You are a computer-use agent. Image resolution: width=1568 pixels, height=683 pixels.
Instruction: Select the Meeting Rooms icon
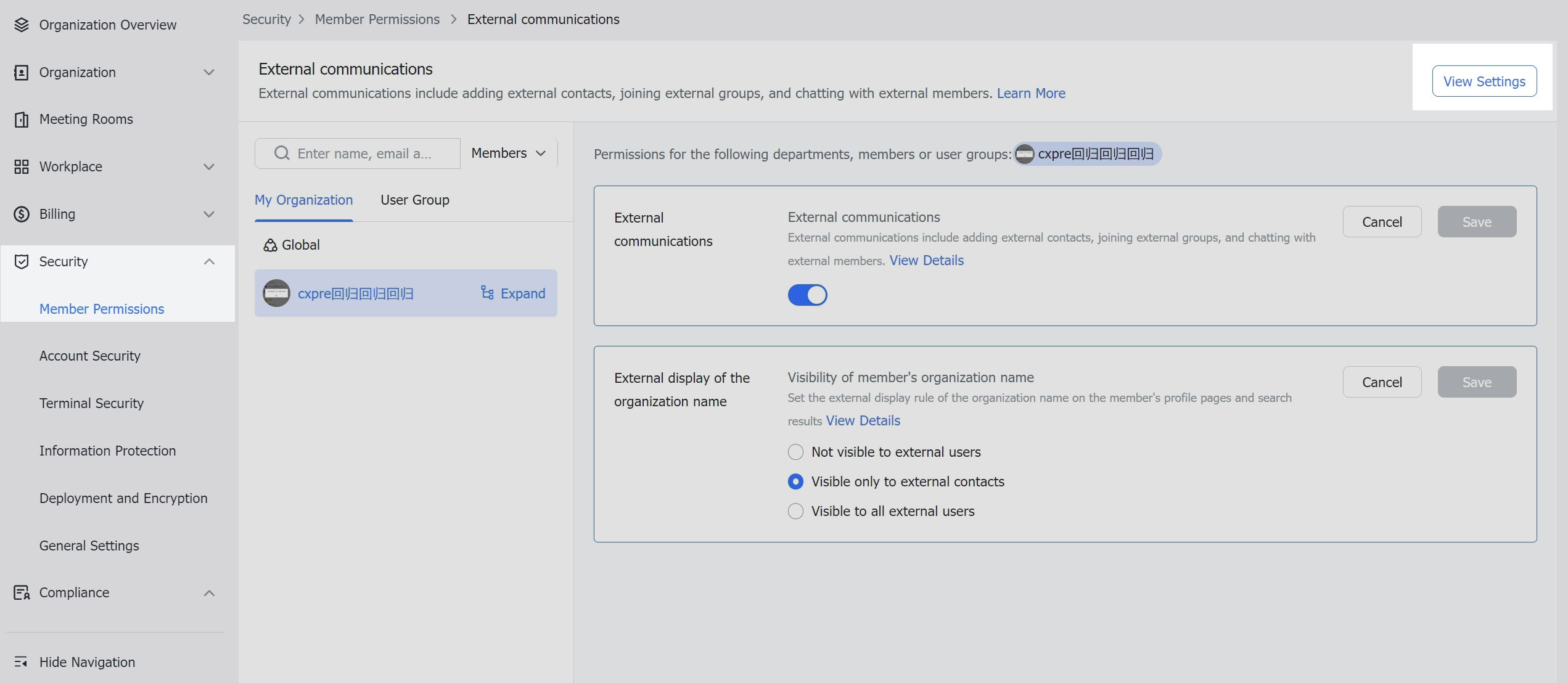20,119
